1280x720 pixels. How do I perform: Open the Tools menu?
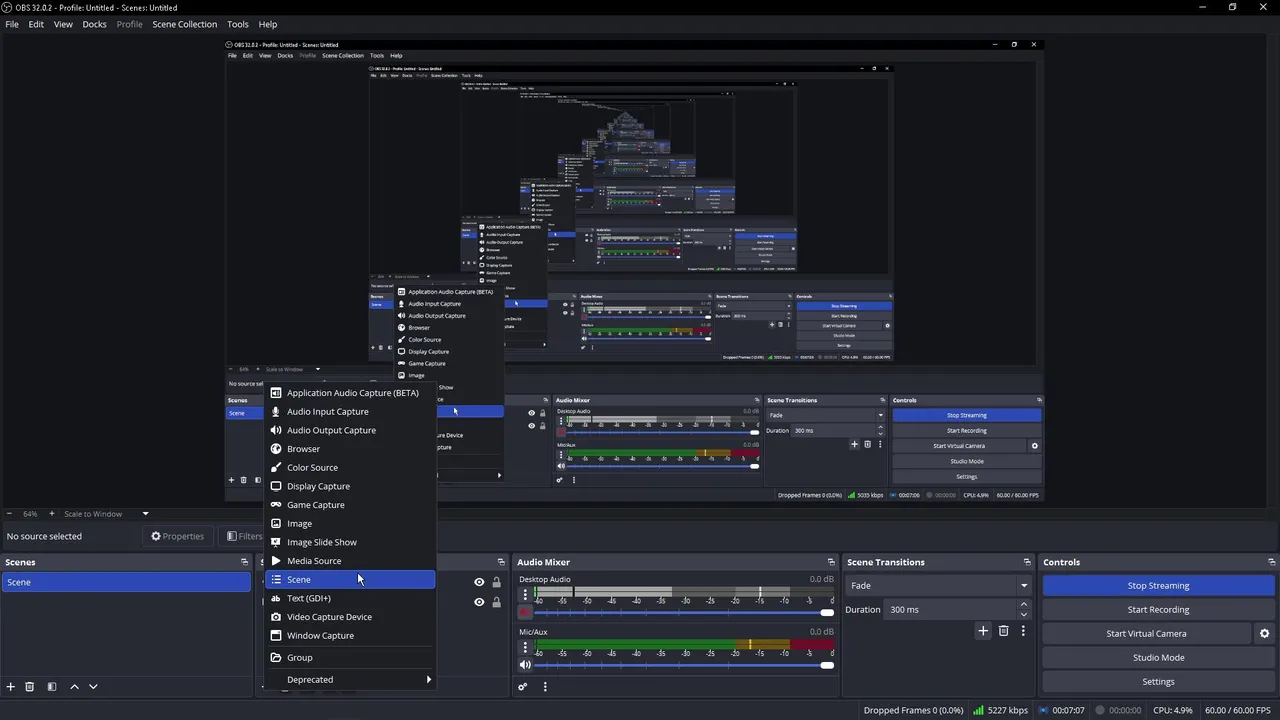coord(238,24)
